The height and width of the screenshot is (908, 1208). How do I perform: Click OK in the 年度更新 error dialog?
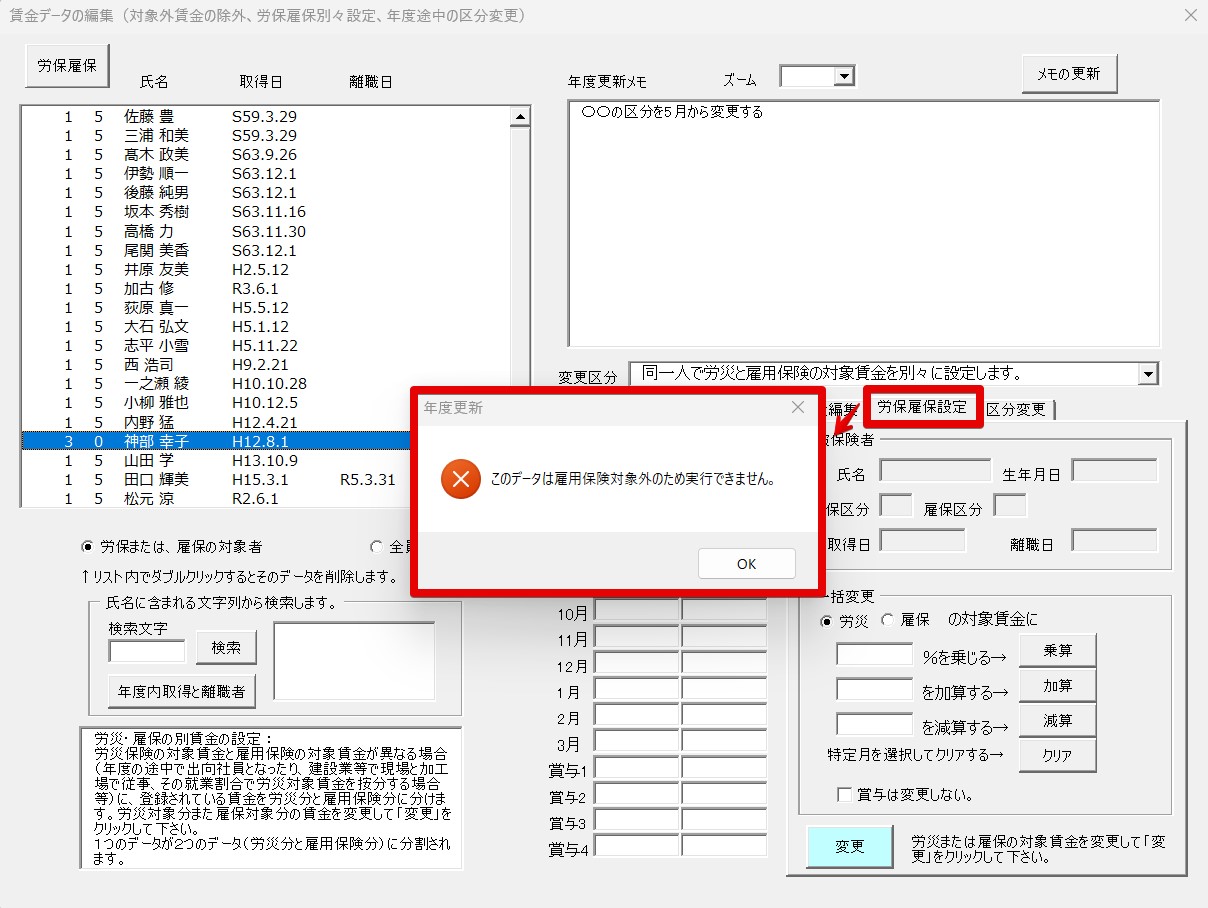coord(747,563)
